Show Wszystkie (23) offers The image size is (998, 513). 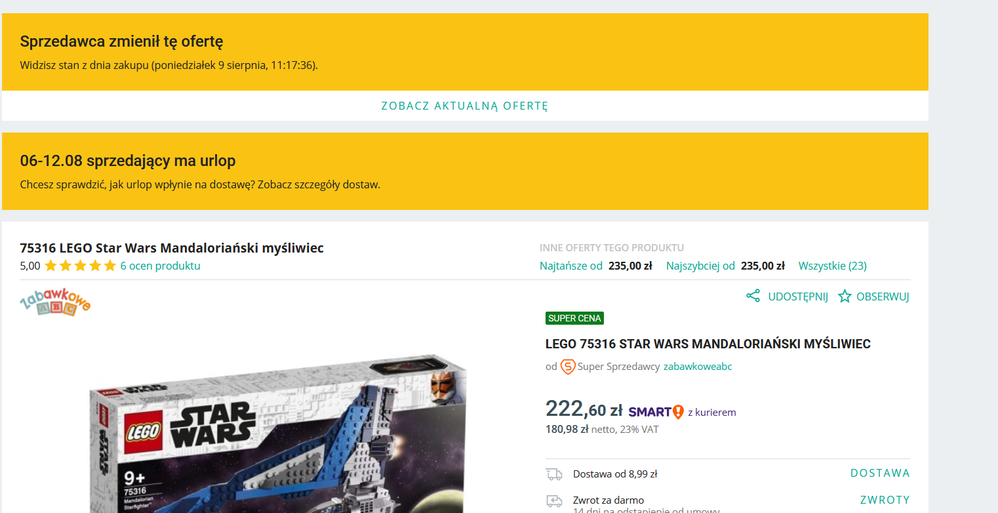tap(832, 266)
